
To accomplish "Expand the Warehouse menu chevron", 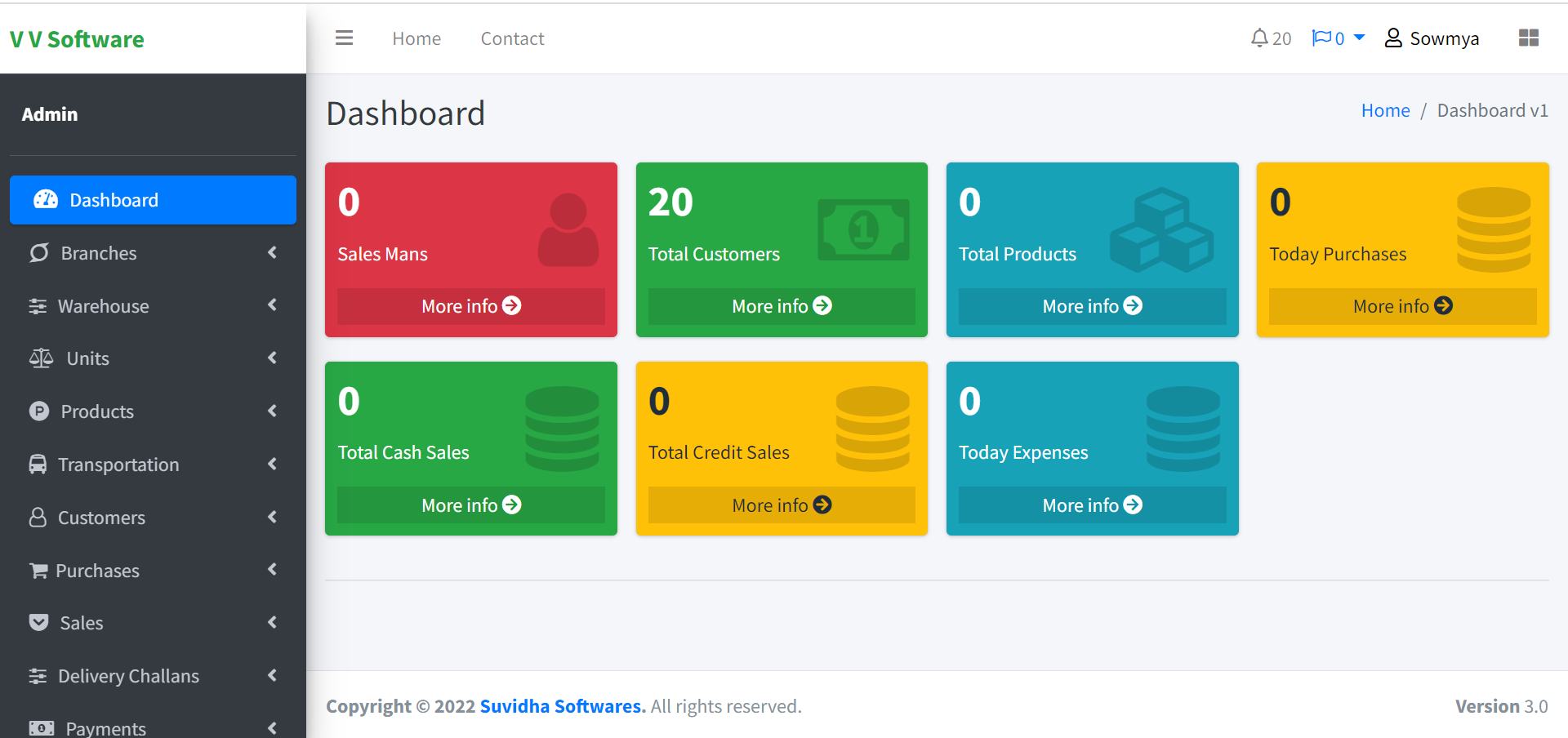I will pyautogui.click(x=272, y=305).
